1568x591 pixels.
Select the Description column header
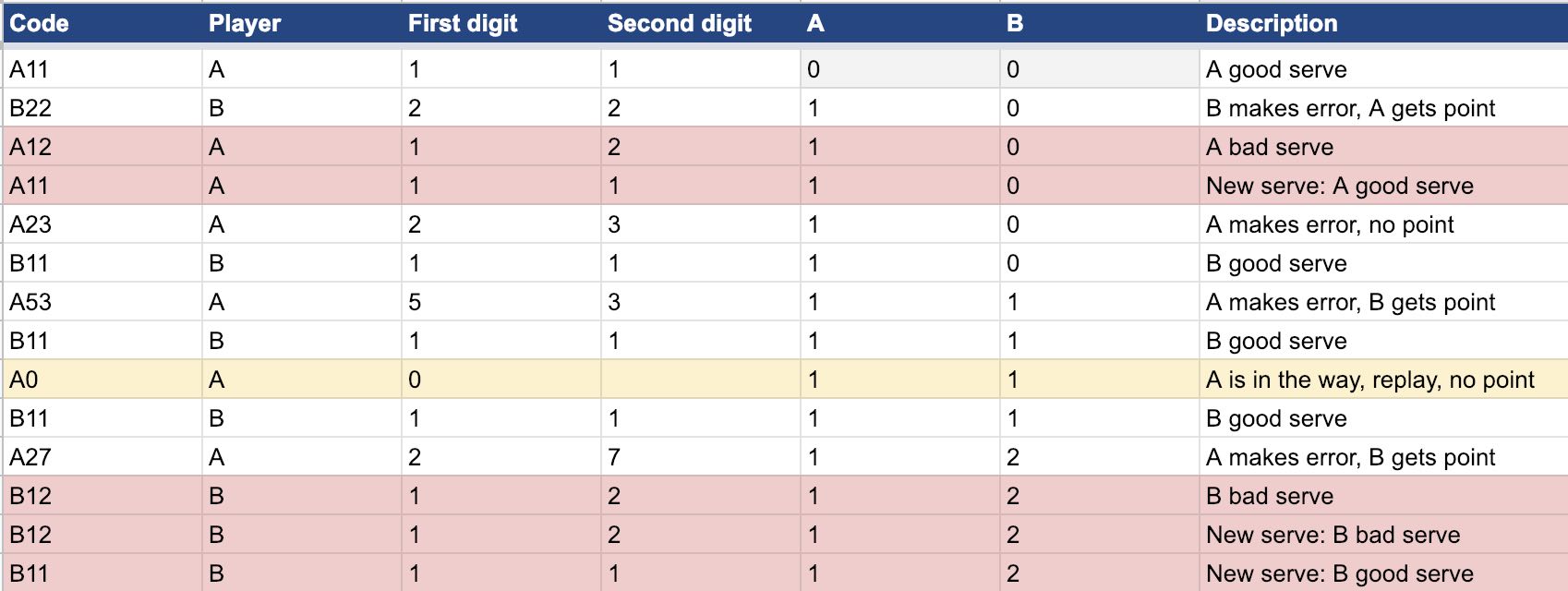[x=1383, y=23]
